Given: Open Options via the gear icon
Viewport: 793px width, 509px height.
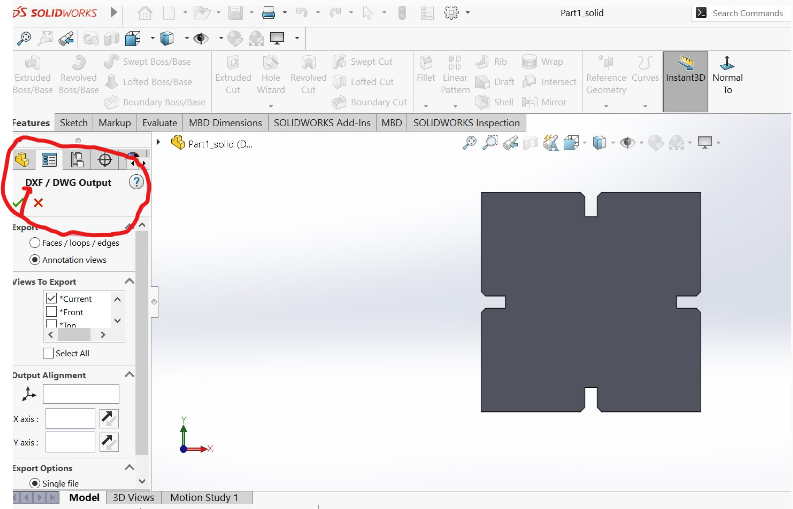Looking at the screenshot, I should click(x=451, y=13).
